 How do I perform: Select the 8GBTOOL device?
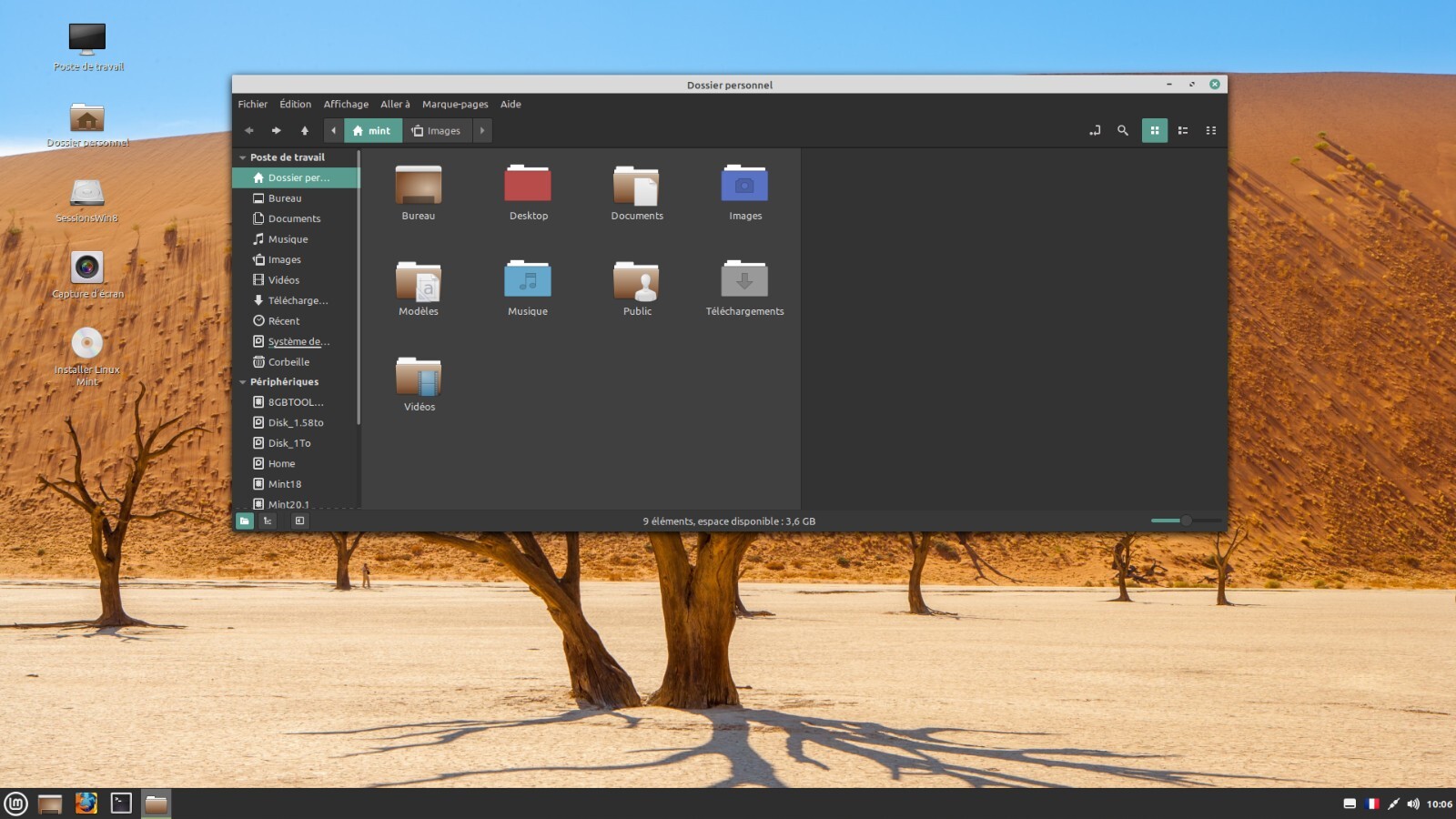pyautogui.click(x=296, y=402)
